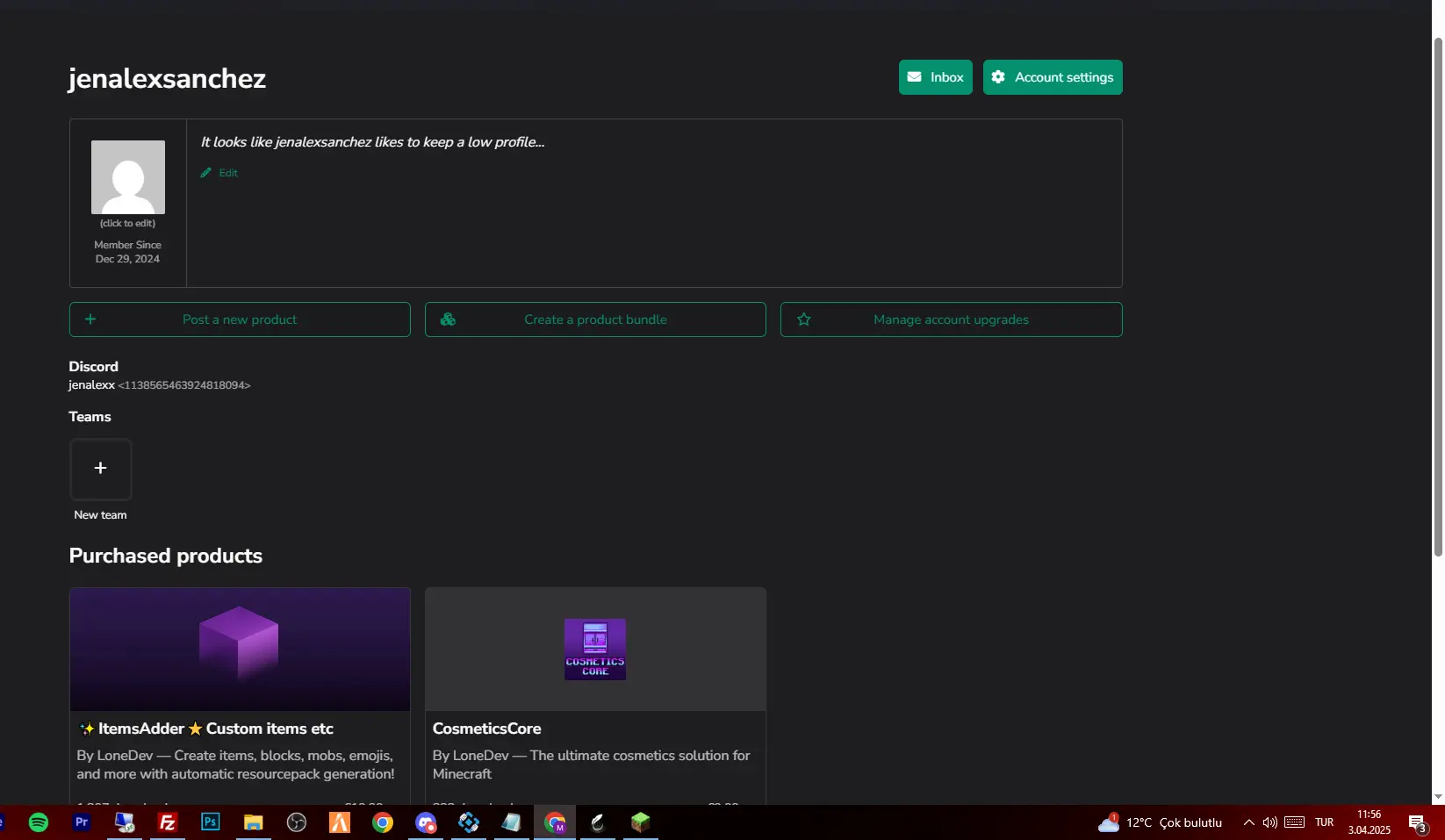Open the remote desktop monitor taskbar icon
The width and height of the screenshot is (1445, 840).
[x=125, y=822]
